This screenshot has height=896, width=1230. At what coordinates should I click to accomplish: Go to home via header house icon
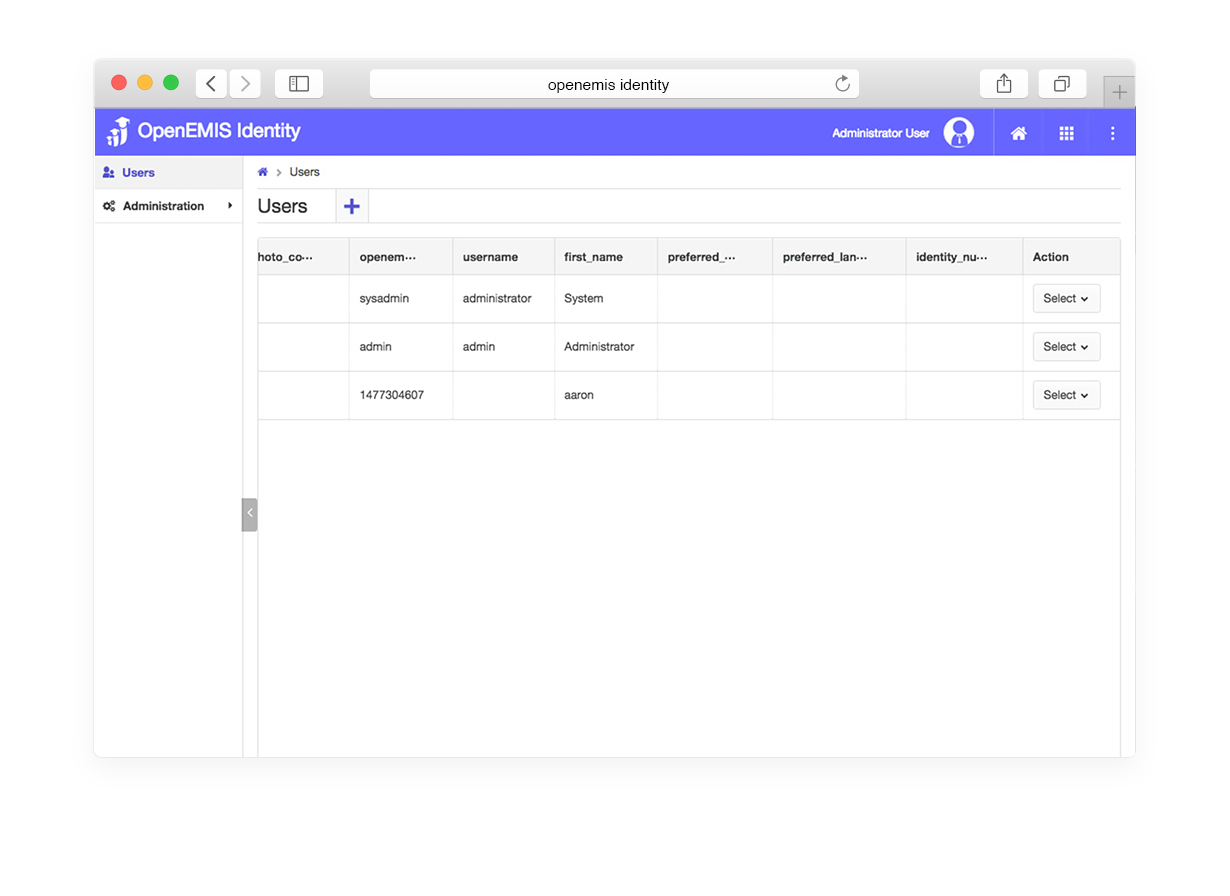tap(1018, 133)
